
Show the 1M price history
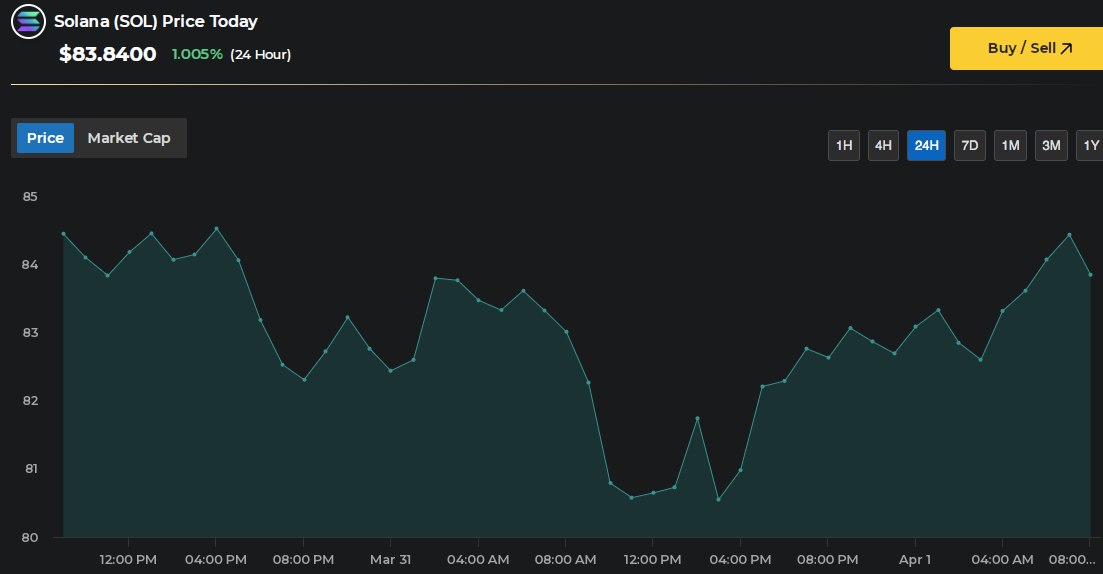point(1010,146)
